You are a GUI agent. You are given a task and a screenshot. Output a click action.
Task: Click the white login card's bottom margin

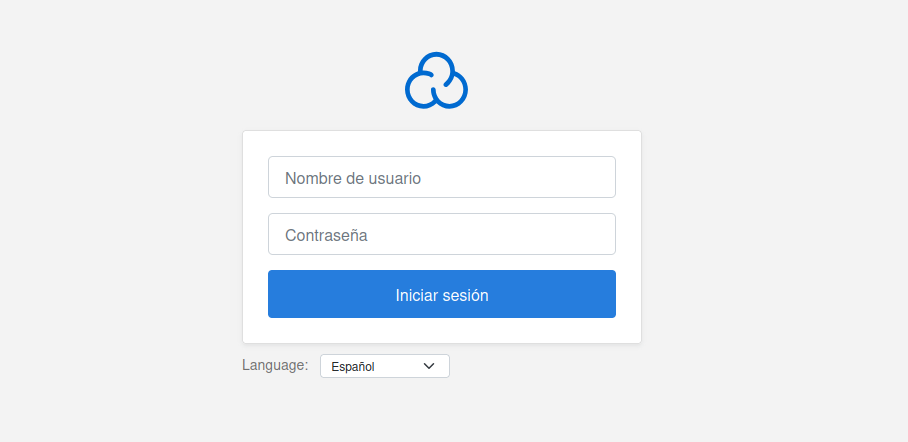[x=441, y=331]
